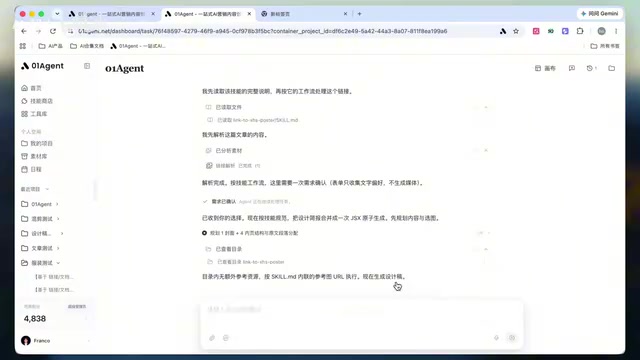This screenshot has height=360, width=640.
Task: Open a new browser tab with plus
Action: (360, 14)
